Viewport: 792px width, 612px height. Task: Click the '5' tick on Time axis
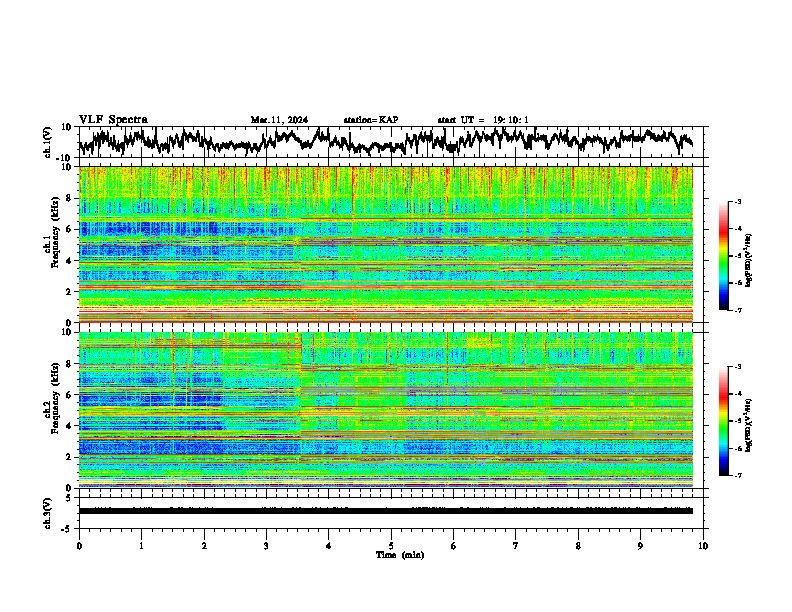coord(391,546)
